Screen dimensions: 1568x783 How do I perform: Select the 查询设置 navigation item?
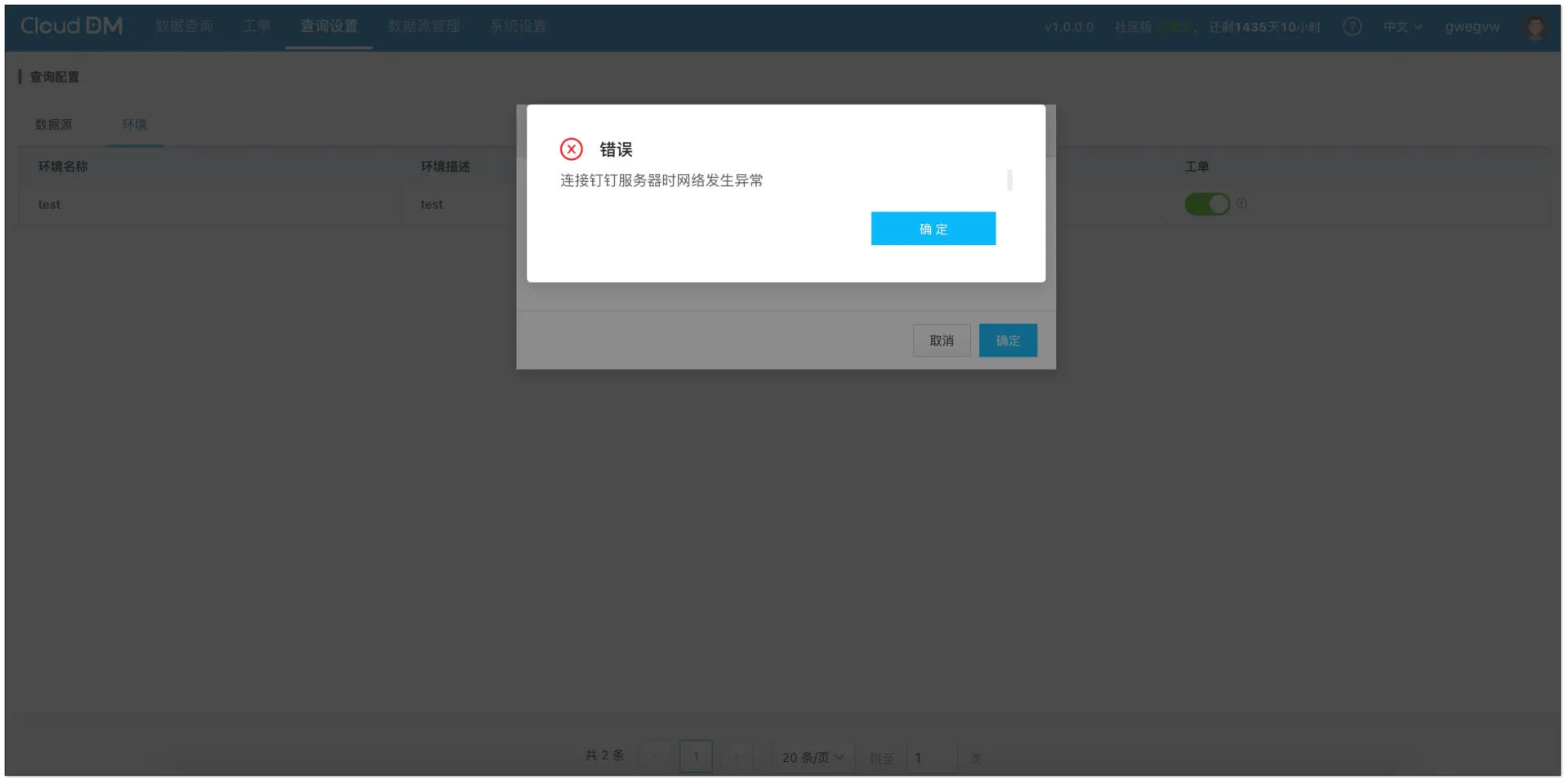coord(329,26)
